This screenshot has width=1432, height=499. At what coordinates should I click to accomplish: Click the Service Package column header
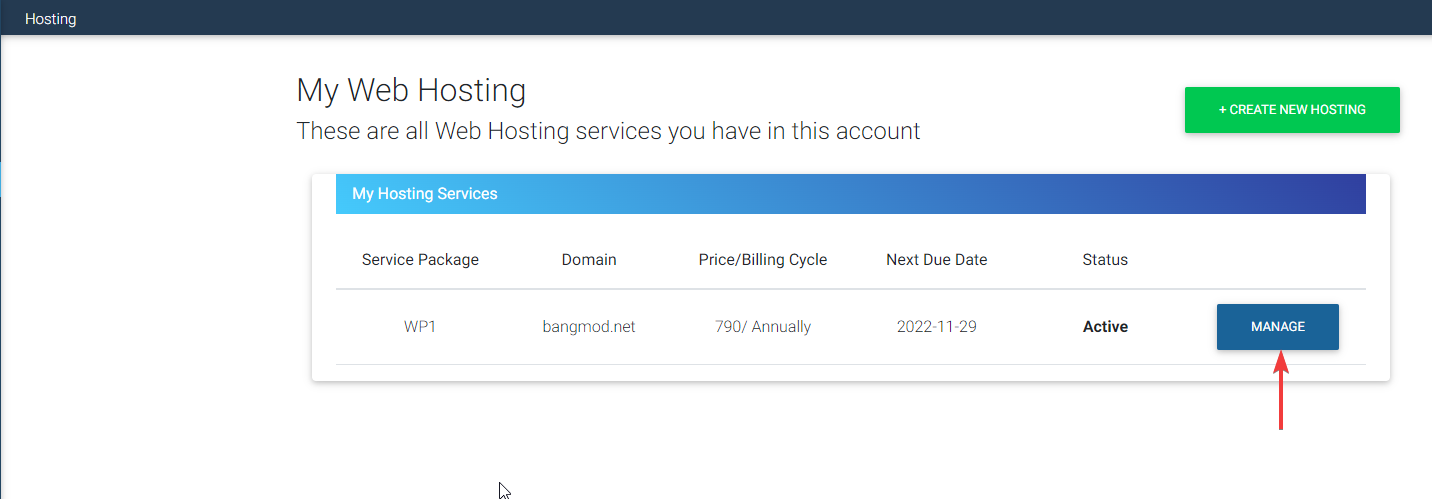(420, 260)
